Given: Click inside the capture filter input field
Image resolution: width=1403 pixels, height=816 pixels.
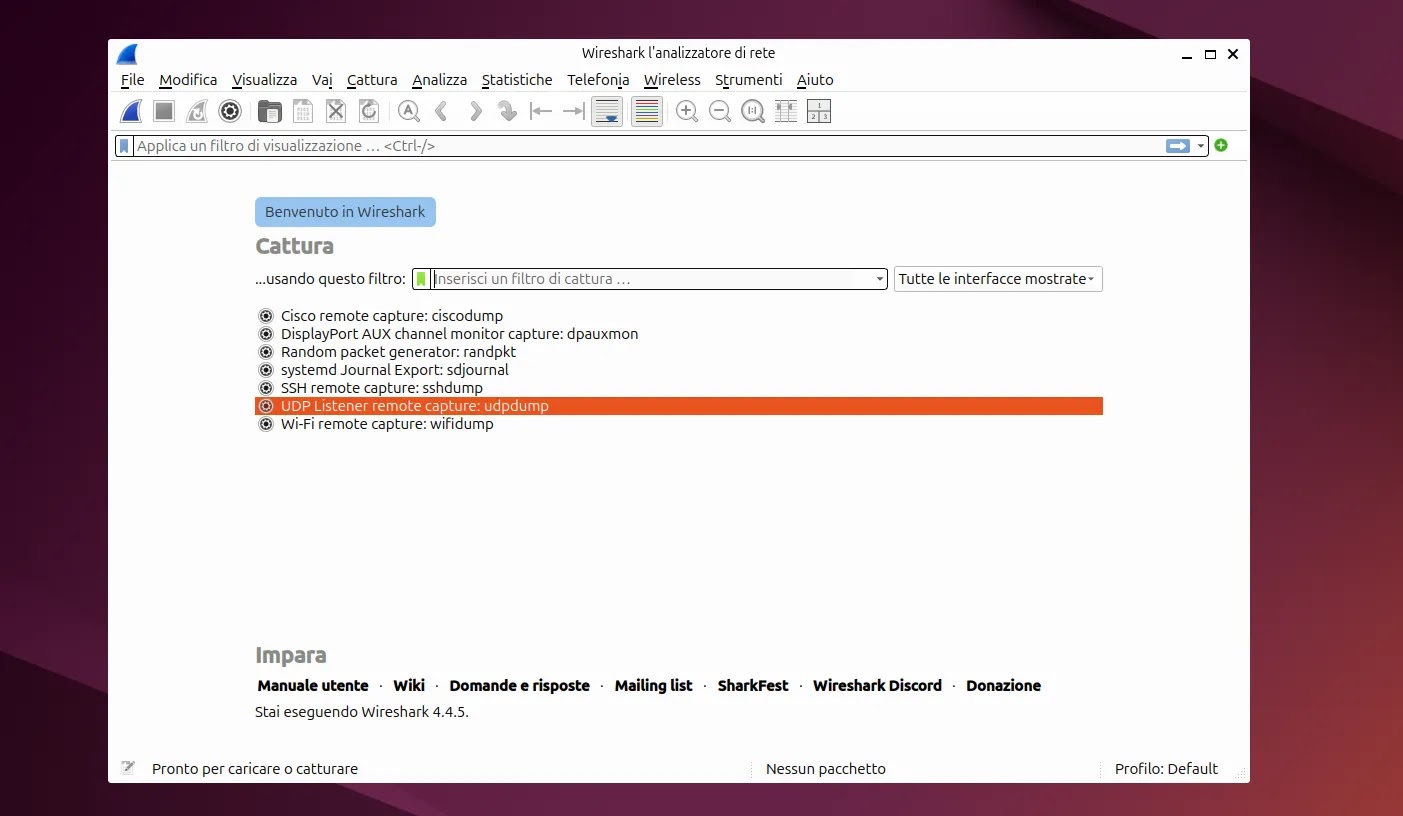Looking at the screenshot, I should [x=651, y=279].
